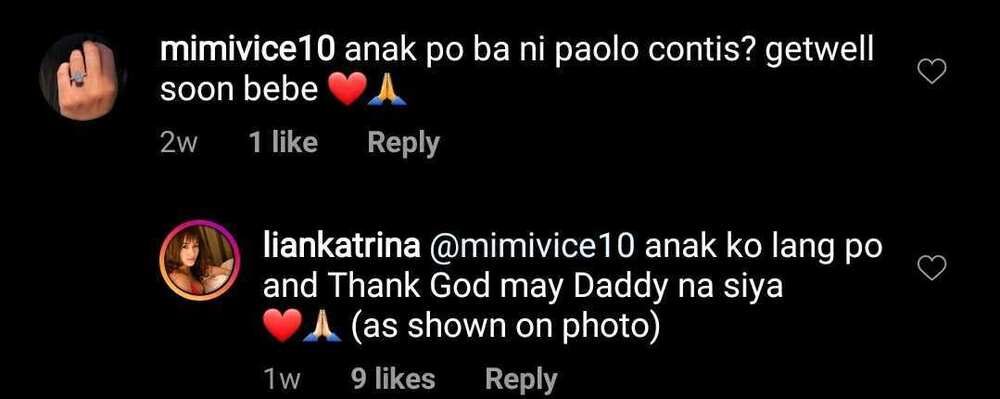Tap the red heart emoji before '(as shown'
Image resolution: width=1000 pixels, height=399 pixels.
tap(283, 327)
